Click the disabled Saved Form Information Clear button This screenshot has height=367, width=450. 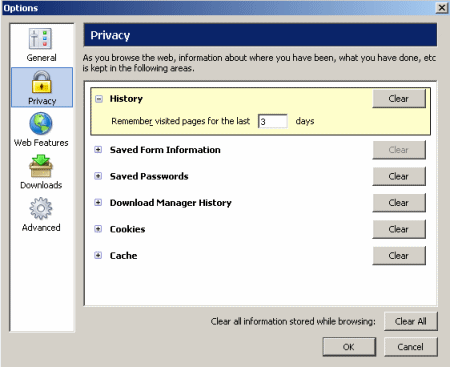point(399,150)
